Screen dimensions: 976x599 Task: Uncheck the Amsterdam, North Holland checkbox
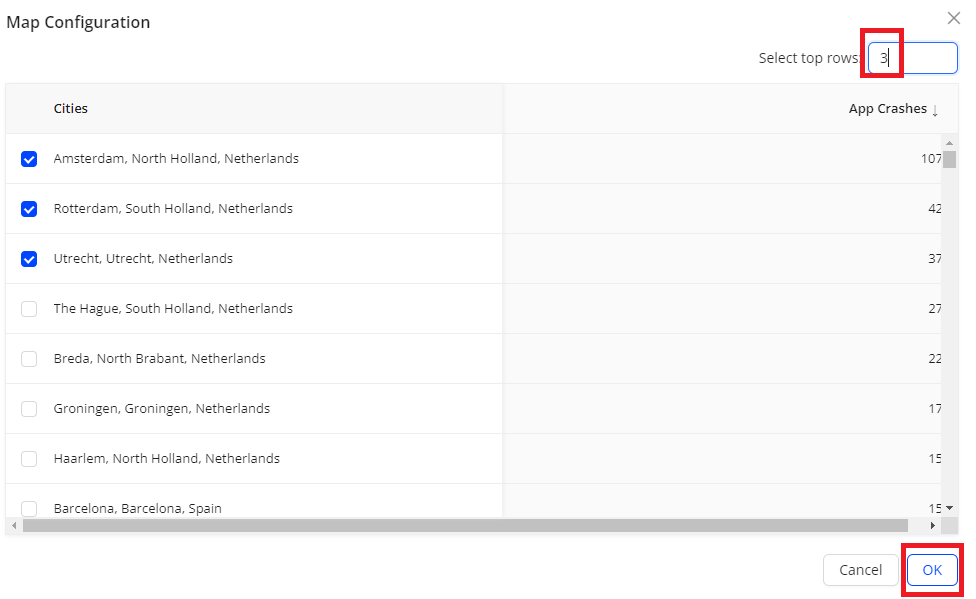pyautogui.click(x=29, y=159)
